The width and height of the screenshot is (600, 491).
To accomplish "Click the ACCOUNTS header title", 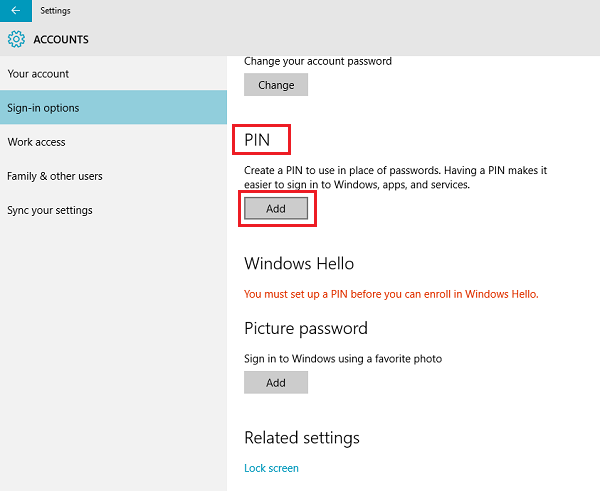I will click(61, 40).
